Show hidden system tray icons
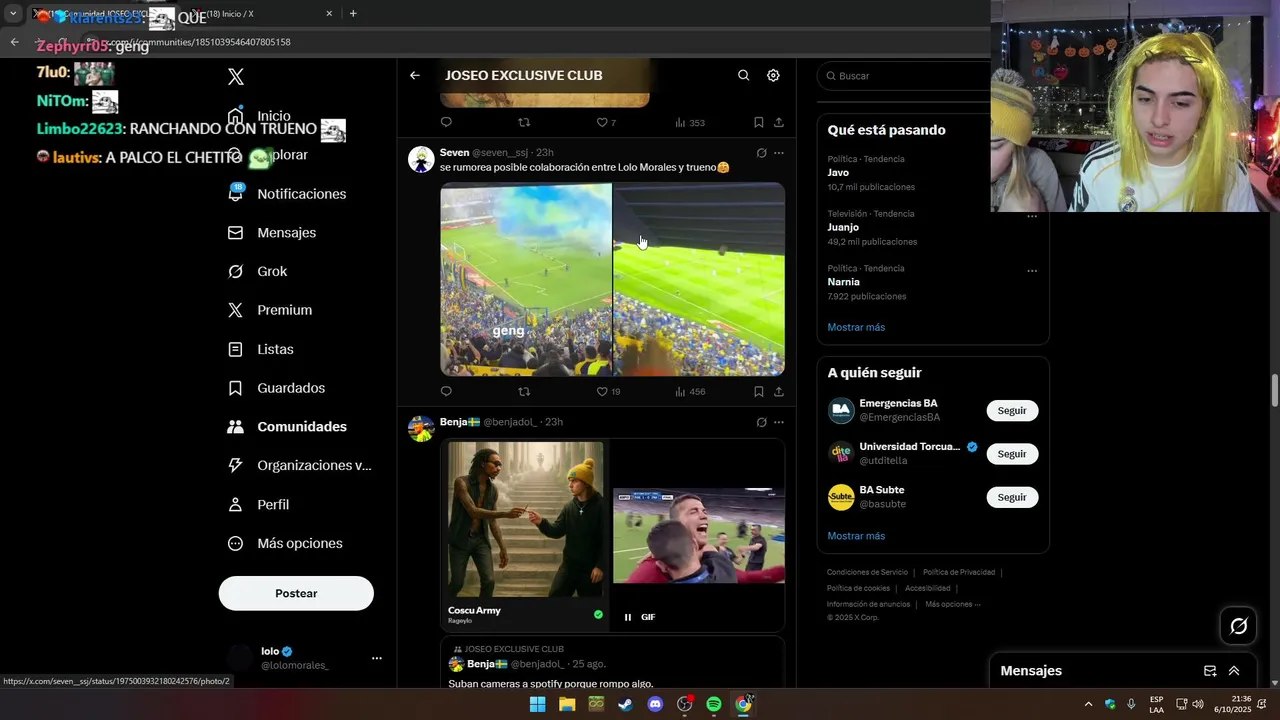The width and height of the screenshot is (1280, 720). (x=1088, y=704)
